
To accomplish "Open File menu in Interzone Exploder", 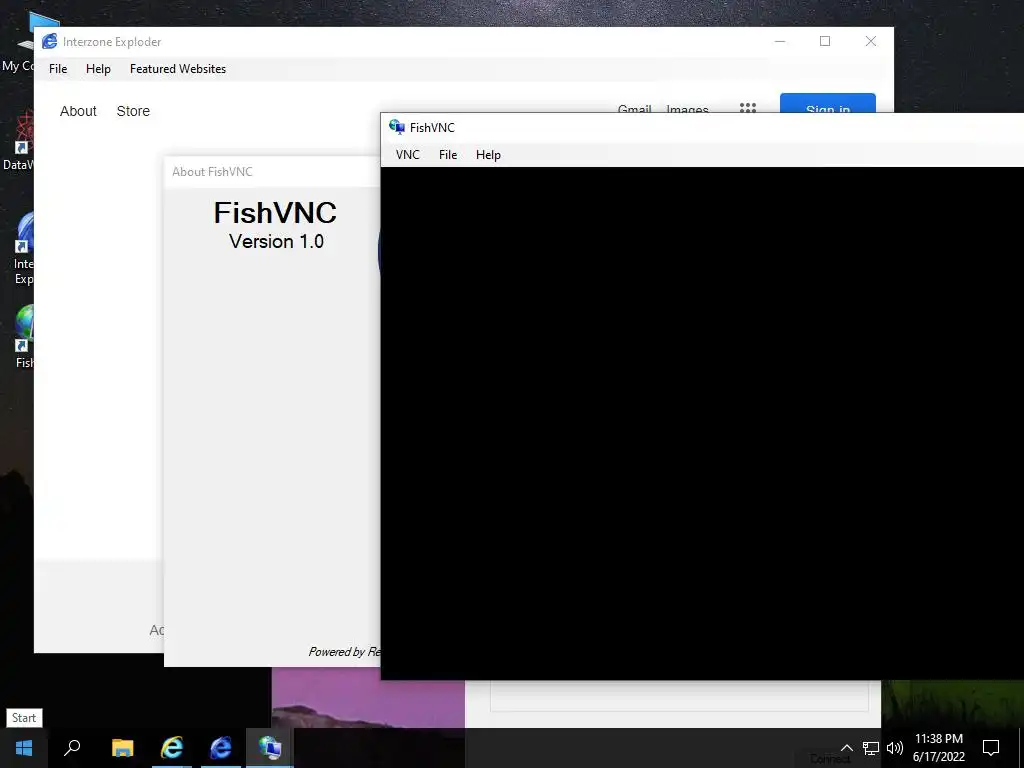I will coord(58,69).
